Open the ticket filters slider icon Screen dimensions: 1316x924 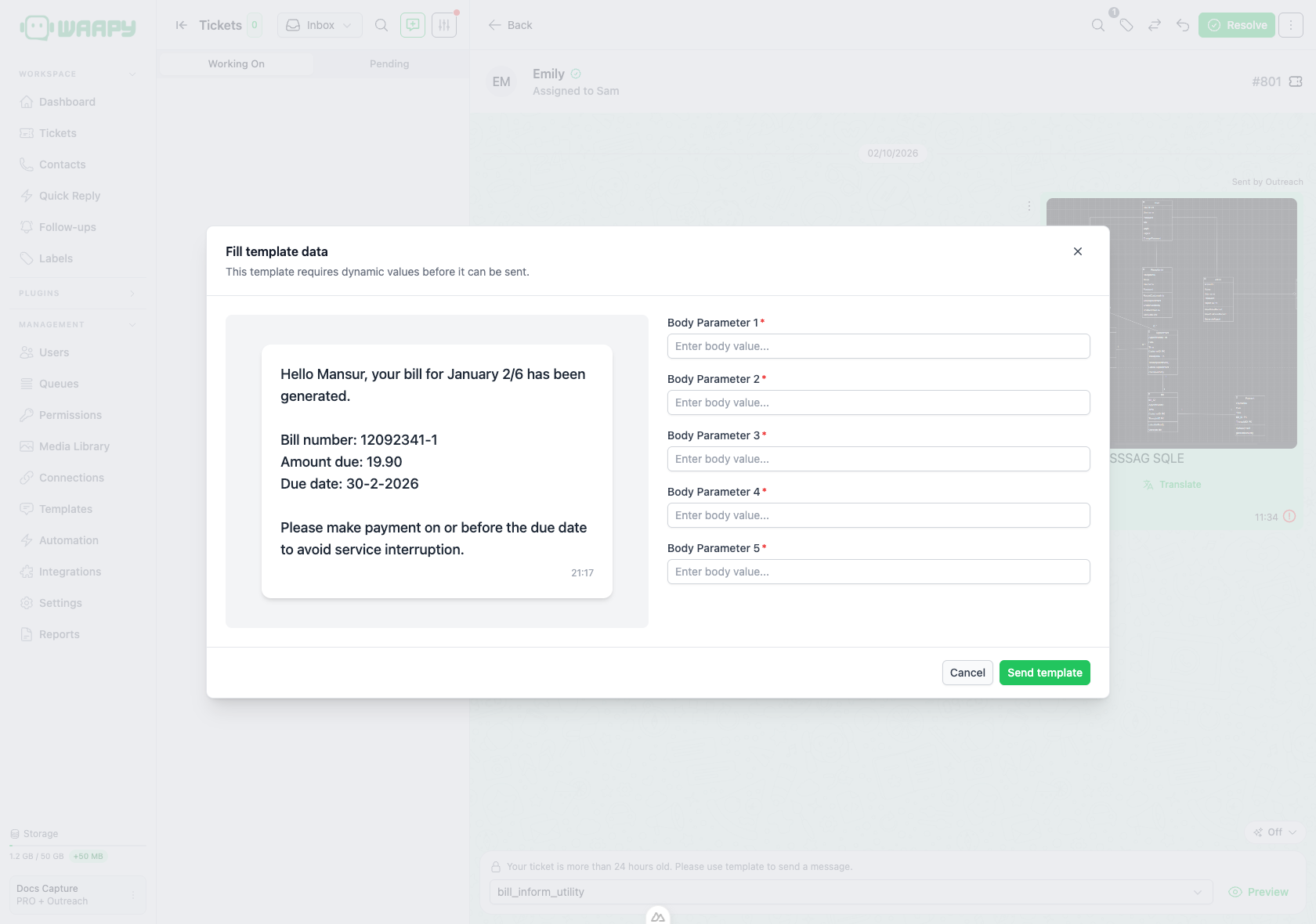point(444,25)
